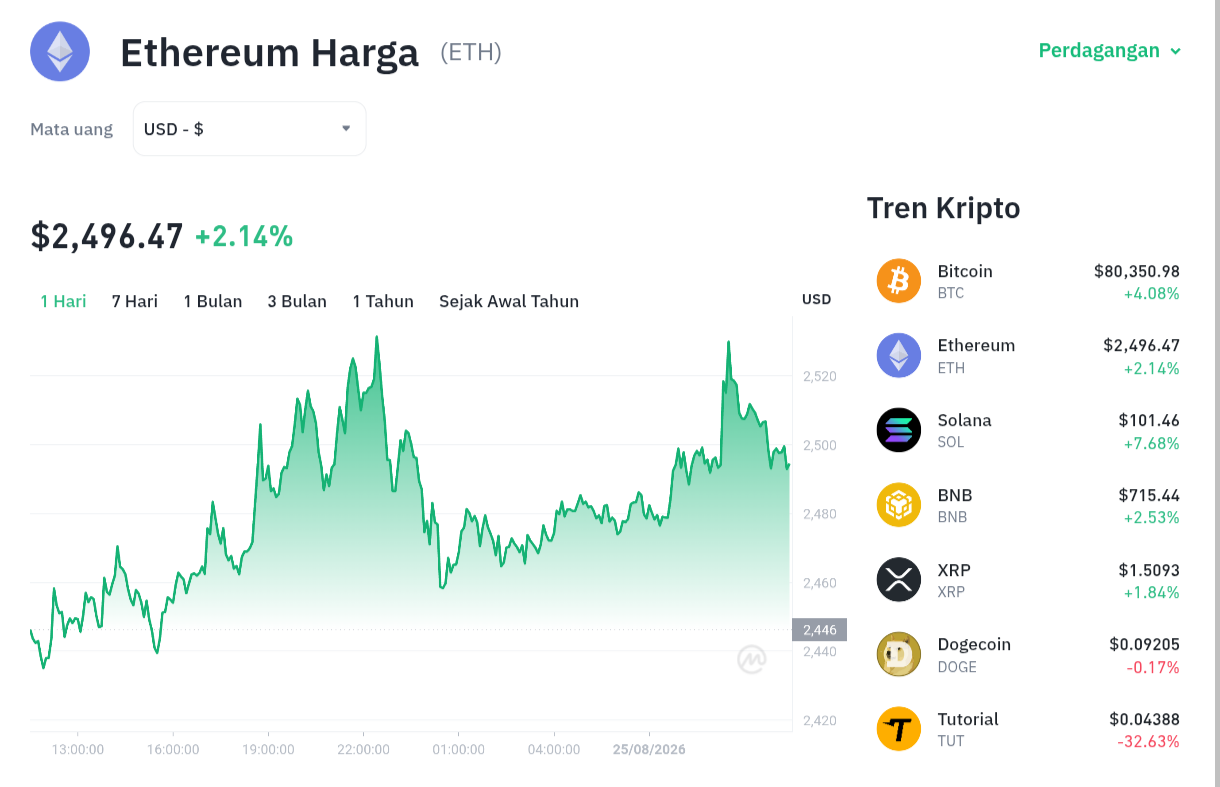Select the 1 Bulan chart range

[213, 301]
